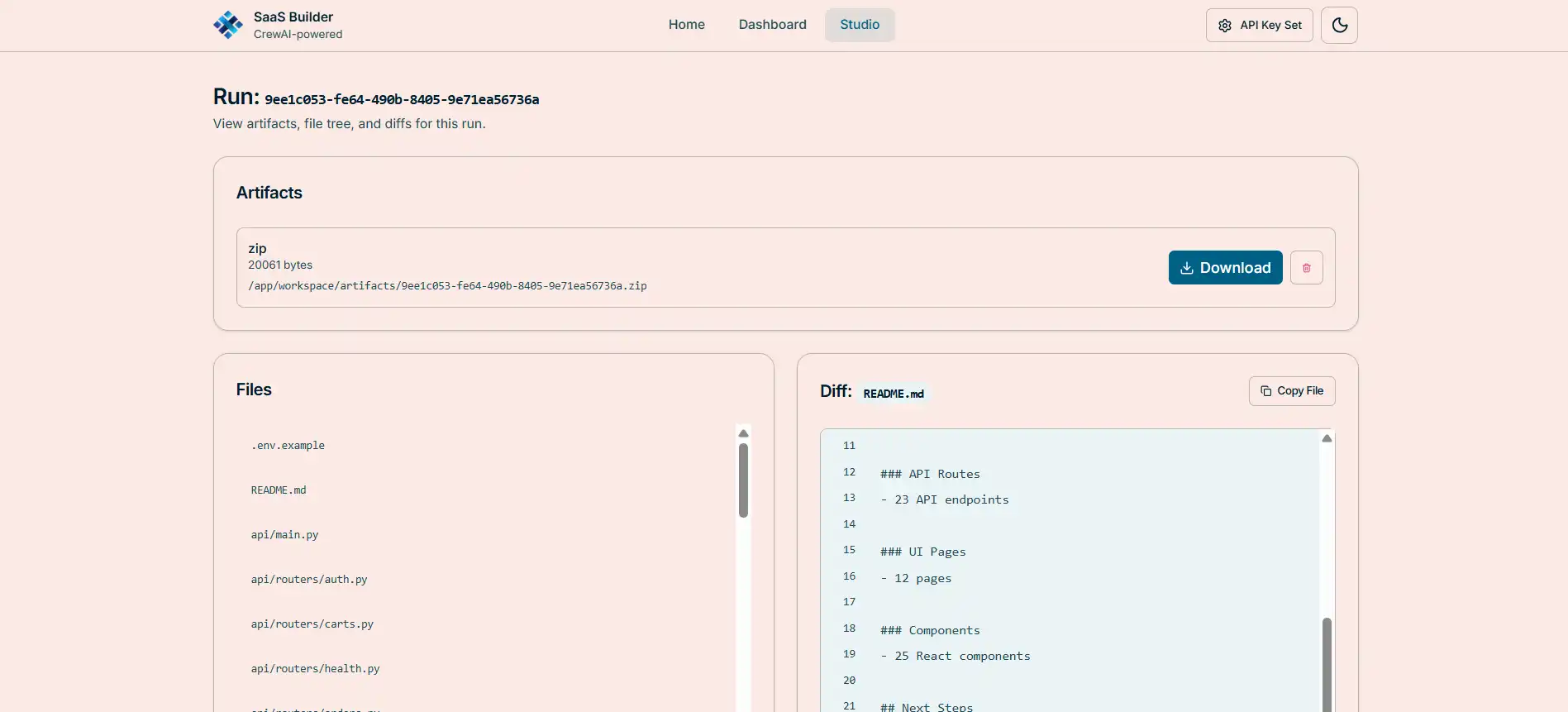Viewport: 1568px width, 712px height.
Task: Click the artifact path ending in .zip
Action: (447, 286)
